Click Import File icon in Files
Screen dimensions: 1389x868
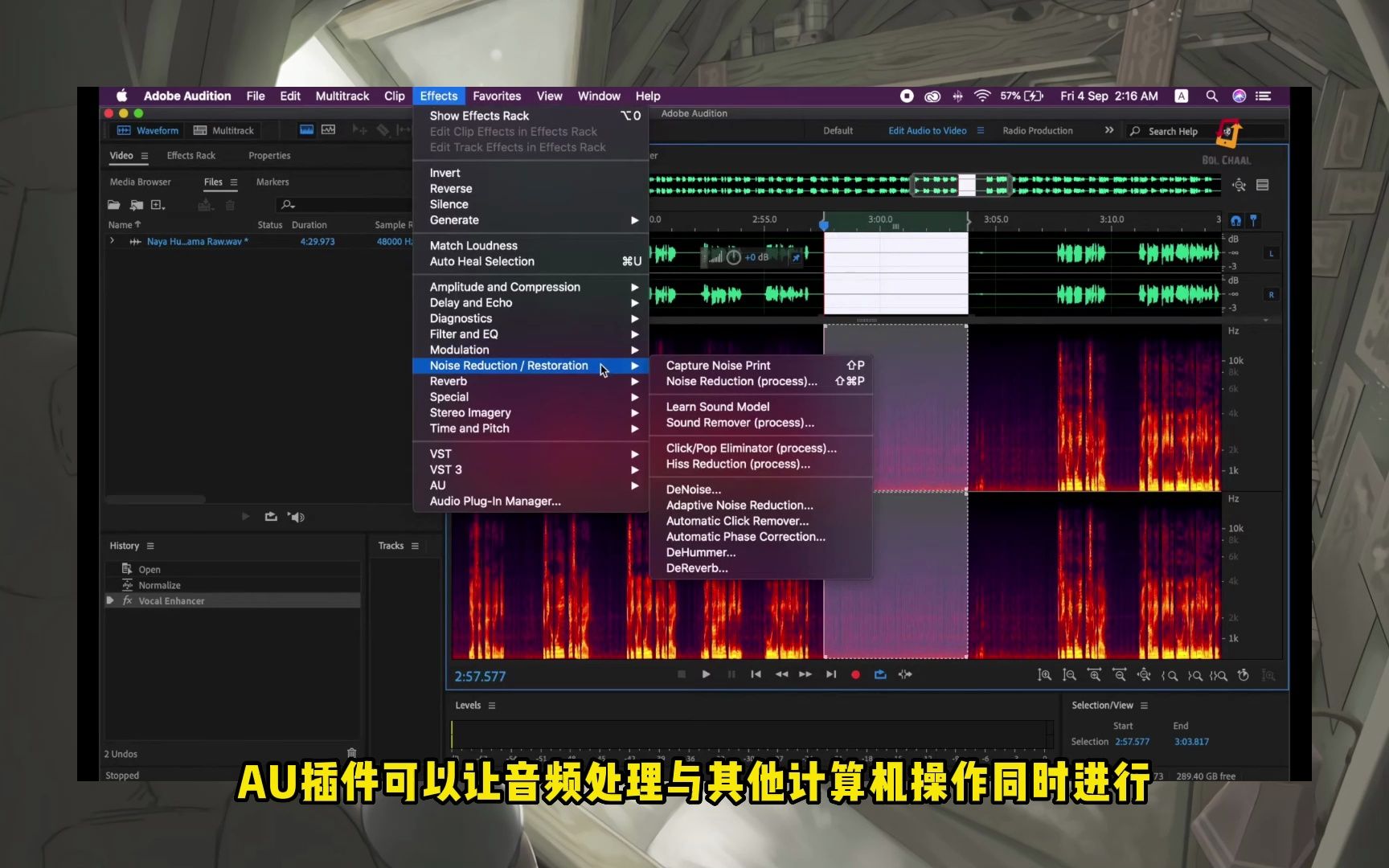tap(137, 205)
